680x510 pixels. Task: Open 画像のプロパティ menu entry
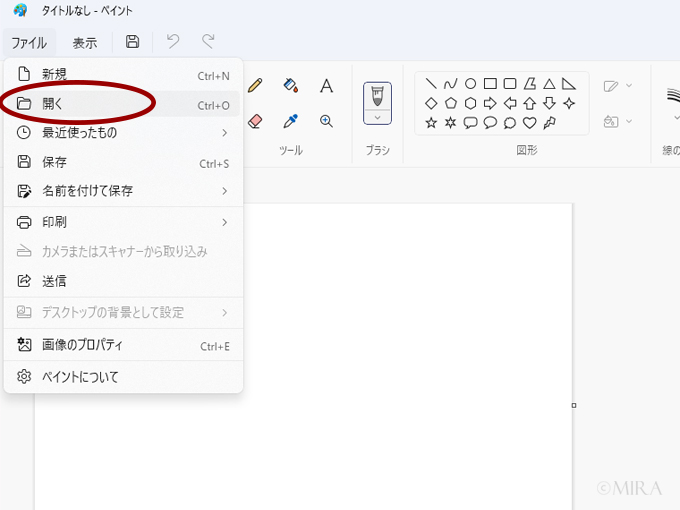tap(82, 345)
